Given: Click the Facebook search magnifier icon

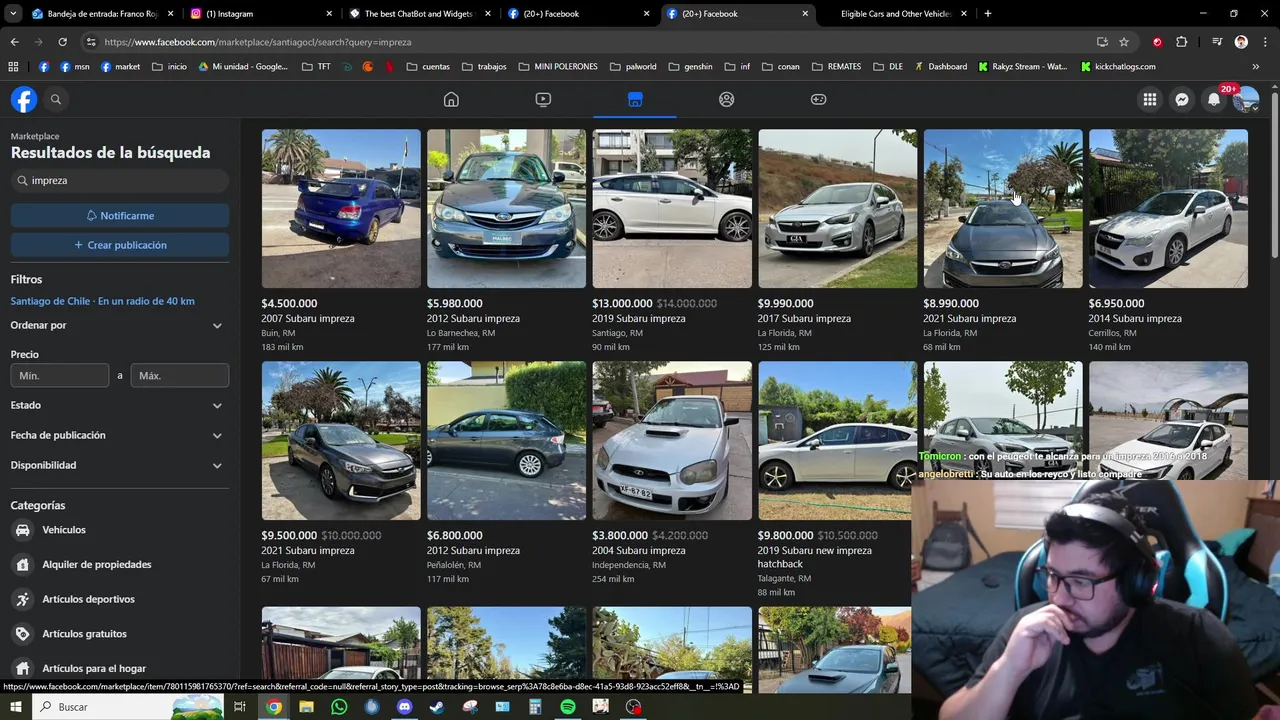Looking at the screenshot, I should (56, 99).
